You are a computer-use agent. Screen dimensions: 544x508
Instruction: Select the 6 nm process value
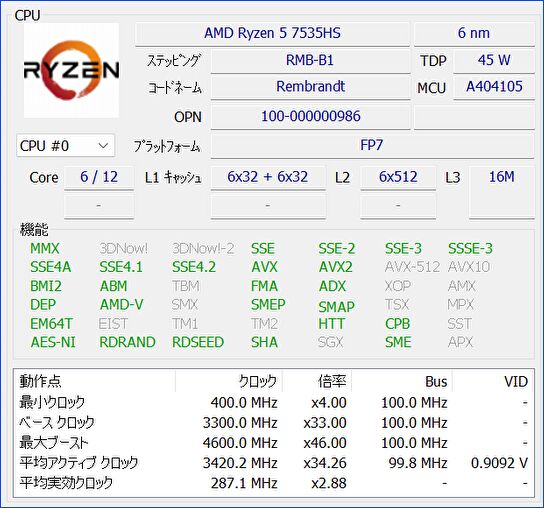pyautogui.click(x=474, y=34)
